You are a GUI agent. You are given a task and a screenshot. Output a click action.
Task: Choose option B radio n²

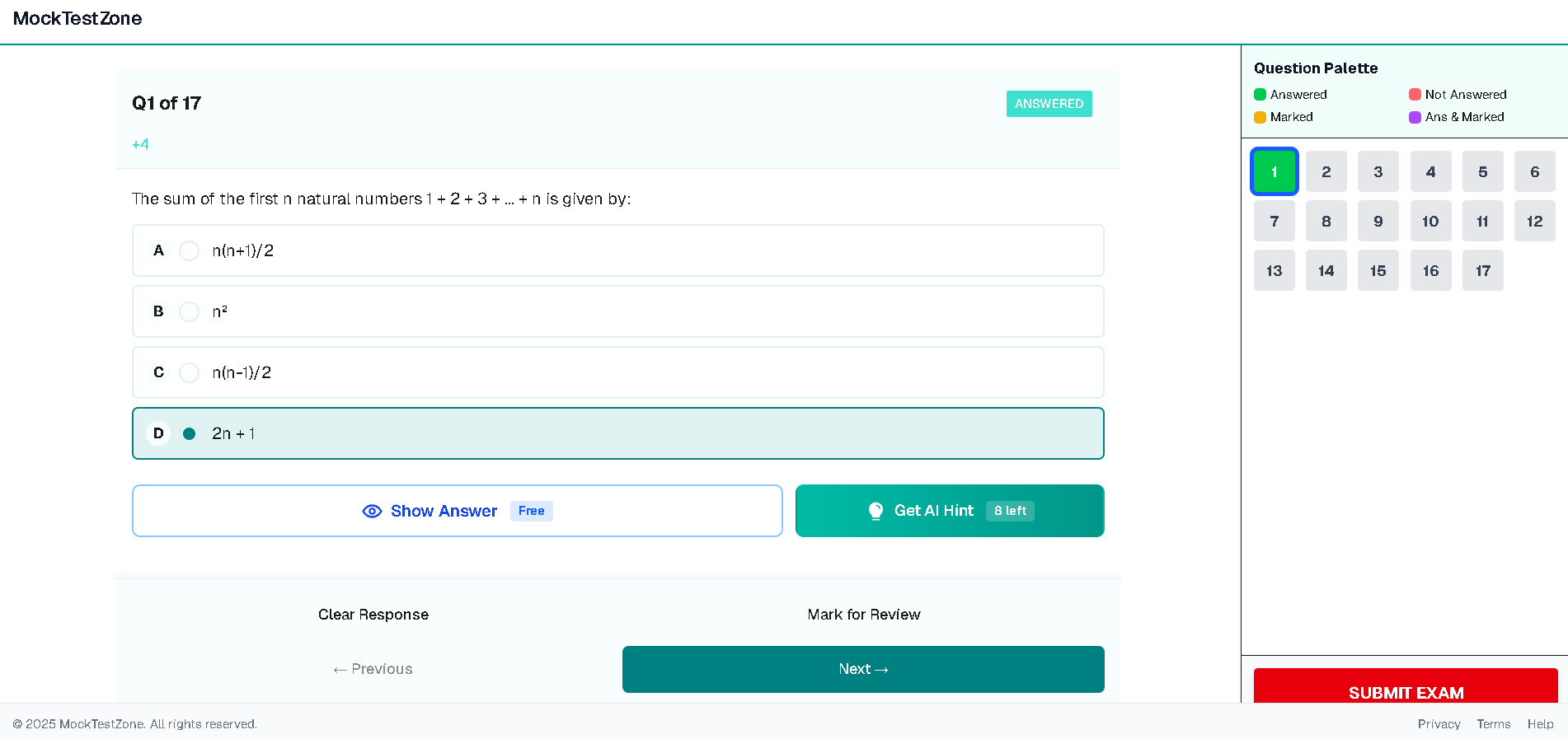point(189,311)
